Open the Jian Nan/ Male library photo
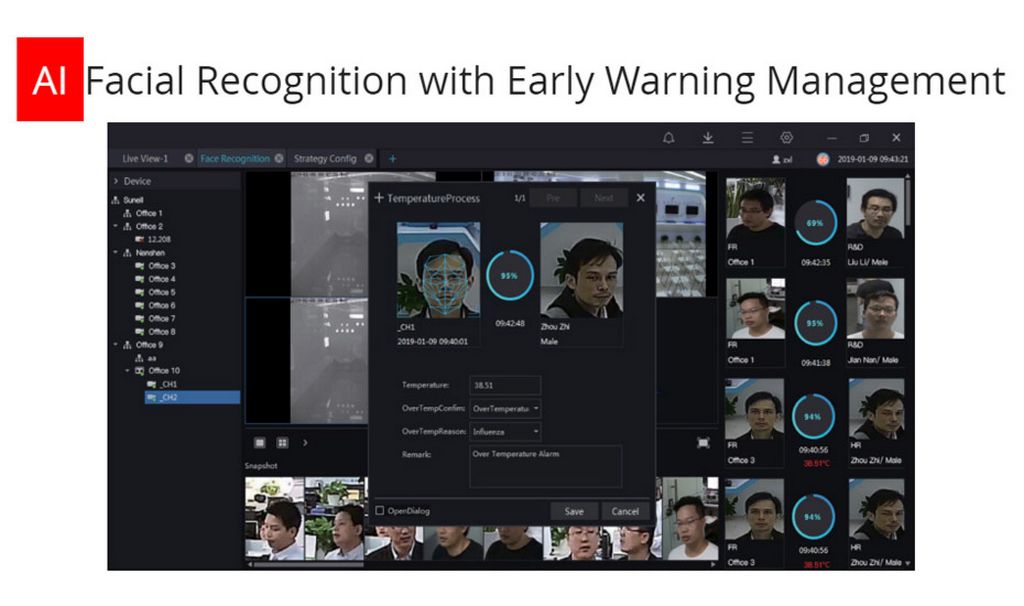 click(x=876, y=309)
